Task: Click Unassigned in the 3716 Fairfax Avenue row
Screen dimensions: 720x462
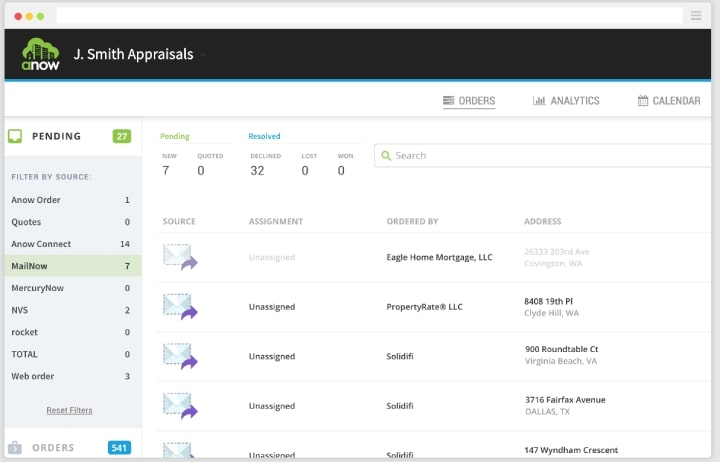Action: pos(272,406)
